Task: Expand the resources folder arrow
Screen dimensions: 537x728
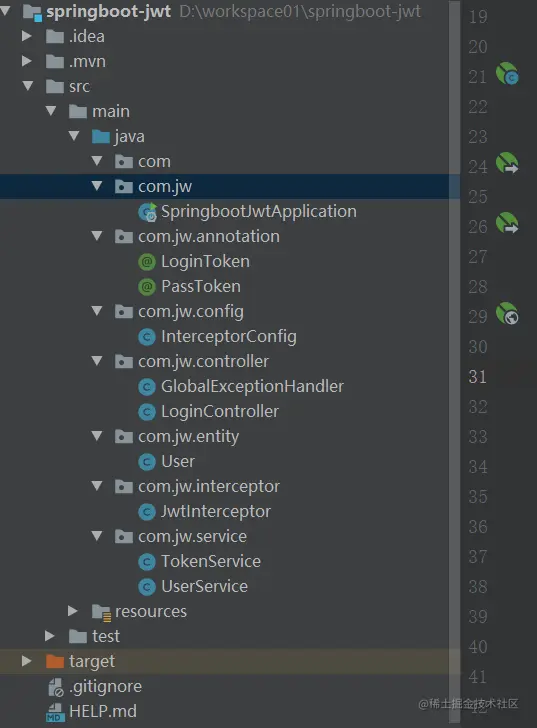Action: pos(73,611)
